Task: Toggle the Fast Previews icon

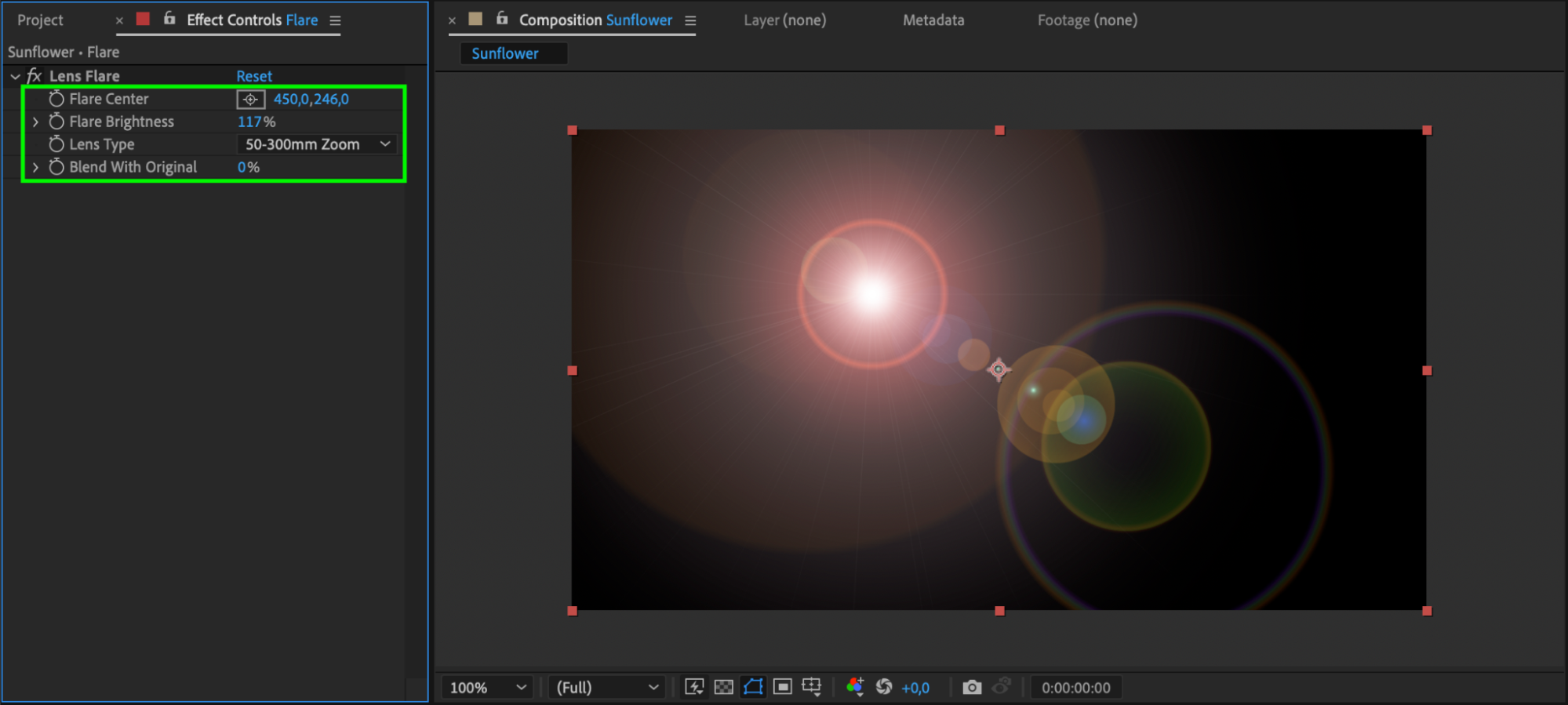Action: pyautogui.click(x=694, y=687)
